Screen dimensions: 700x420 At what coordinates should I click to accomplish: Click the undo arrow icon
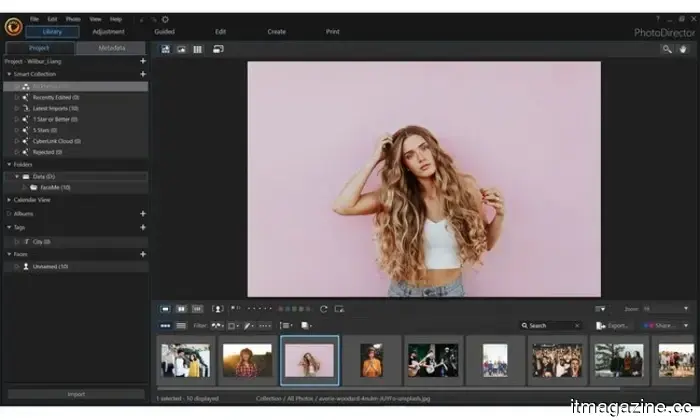(142, 20)
